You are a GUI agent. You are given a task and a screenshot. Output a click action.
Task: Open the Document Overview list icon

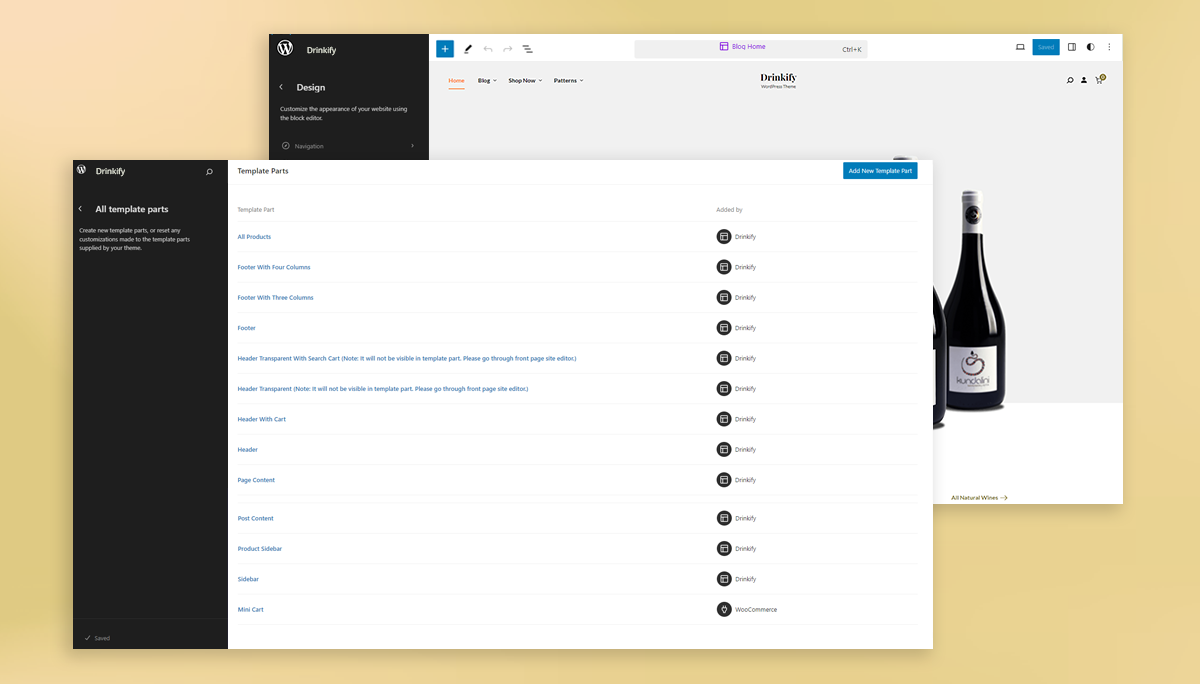[x=528, y=48]
